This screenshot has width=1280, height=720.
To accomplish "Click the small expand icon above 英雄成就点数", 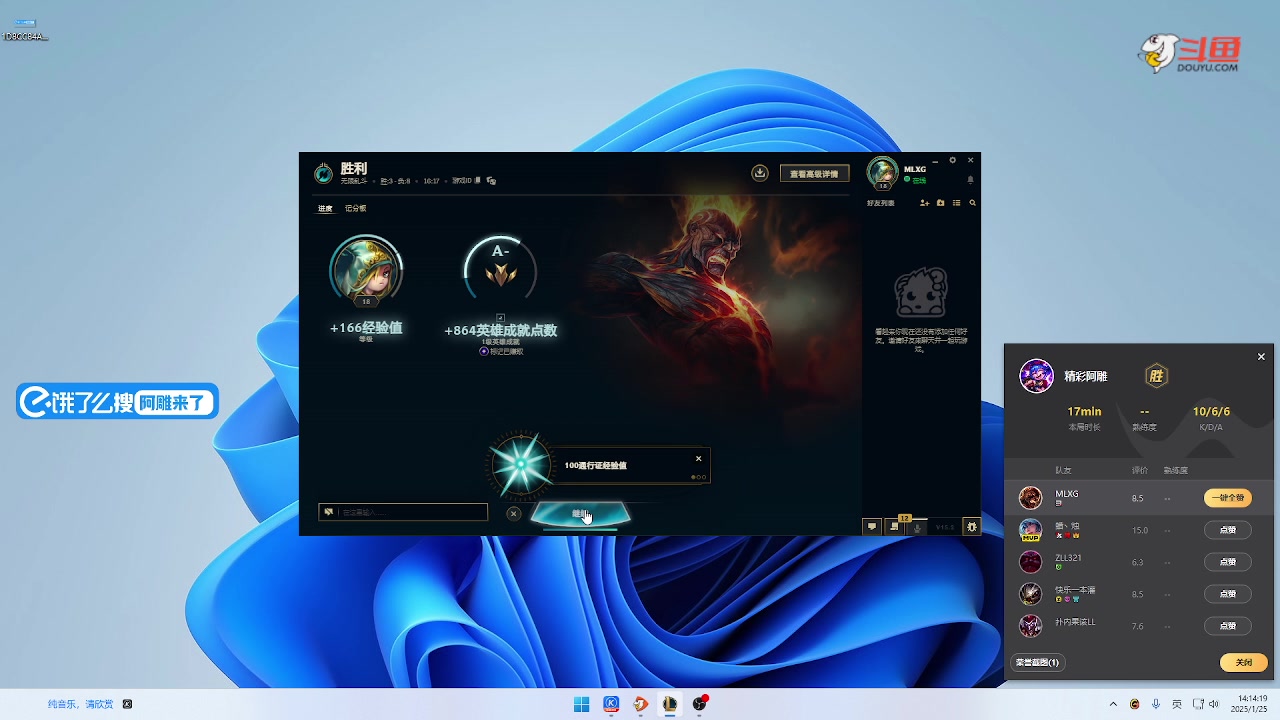I will [x=501, y=318].
